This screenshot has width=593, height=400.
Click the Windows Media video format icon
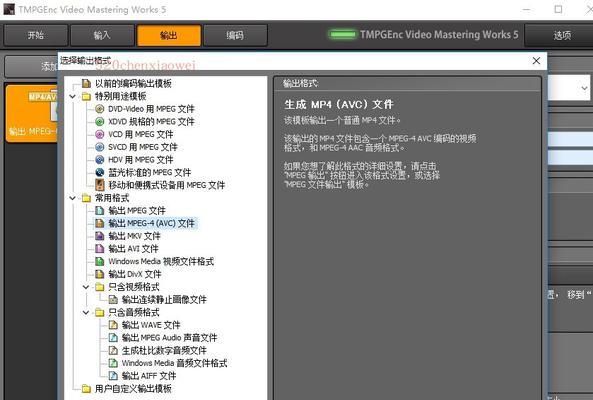click(x=99, y=261)
